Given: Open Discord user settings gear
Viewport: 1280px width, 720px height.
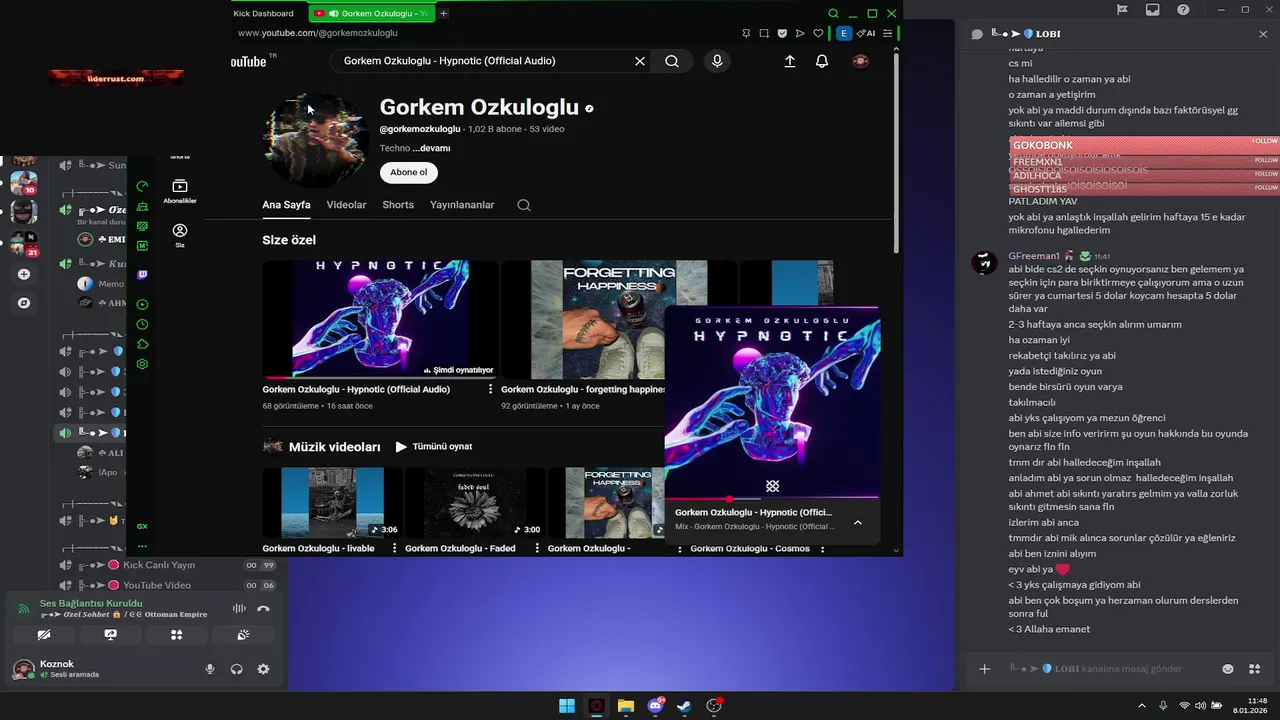Looking at the screenshot, I should point(263,669).
